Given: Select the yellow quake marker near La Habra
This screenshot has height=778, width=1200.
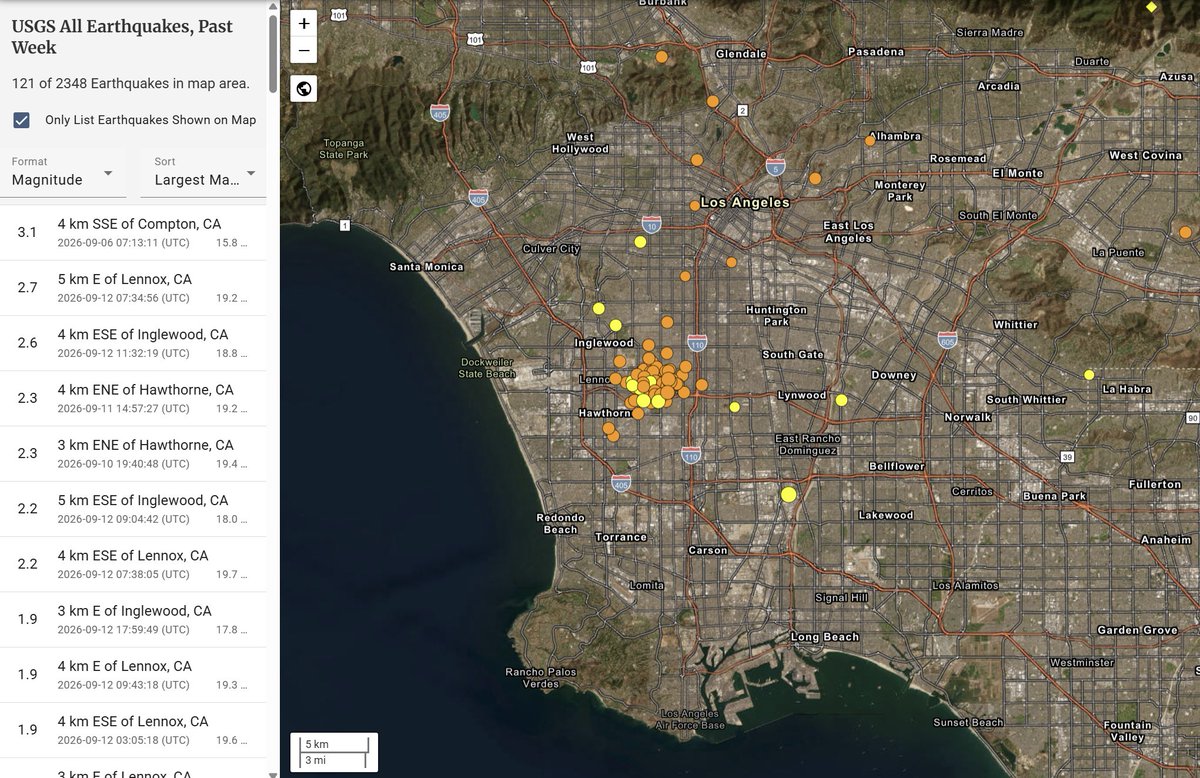Looking at the screenshot, I should click(x=1089, y=375).
